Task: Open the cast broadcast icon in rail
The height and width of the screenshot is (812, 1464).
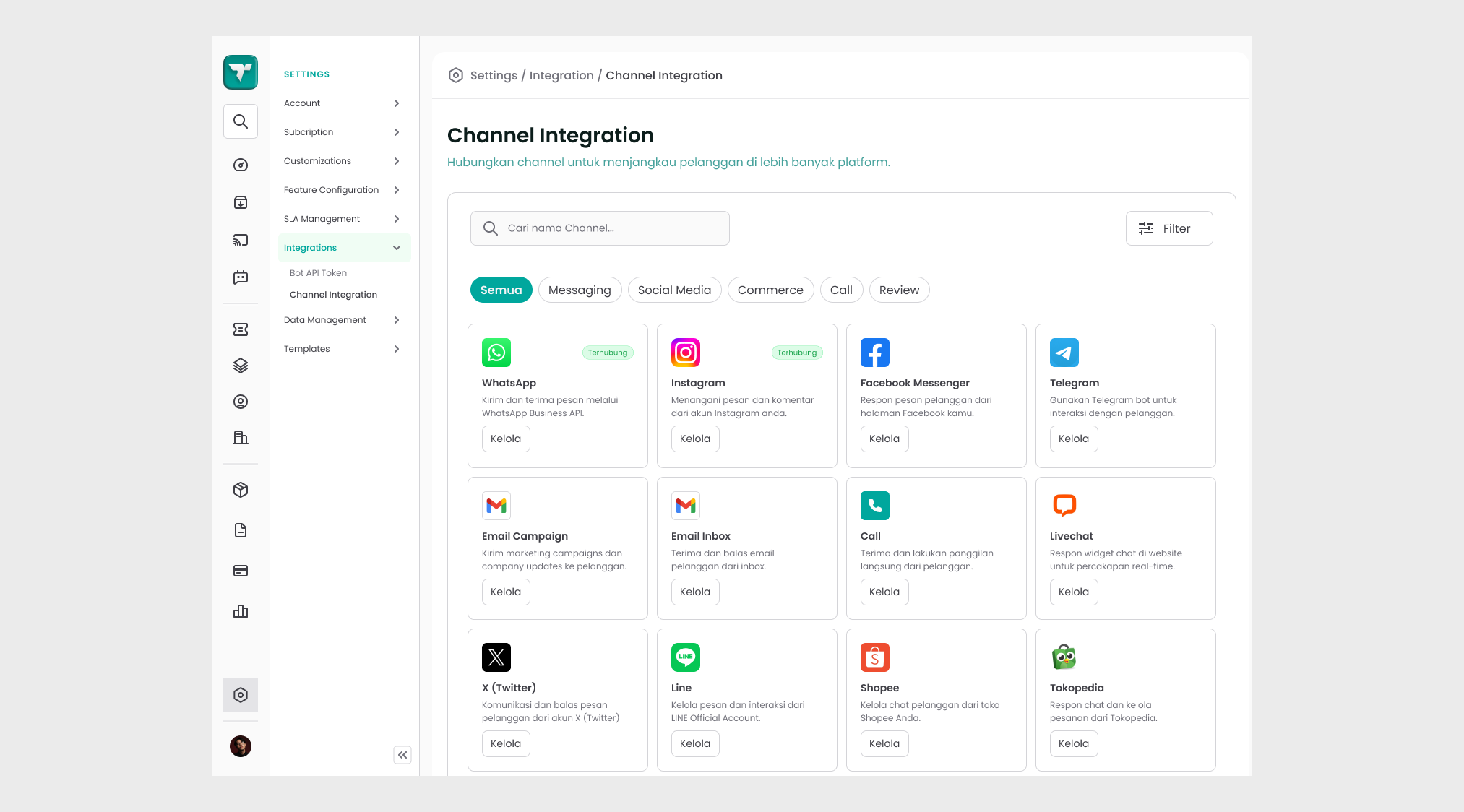Action: [241, 240]
